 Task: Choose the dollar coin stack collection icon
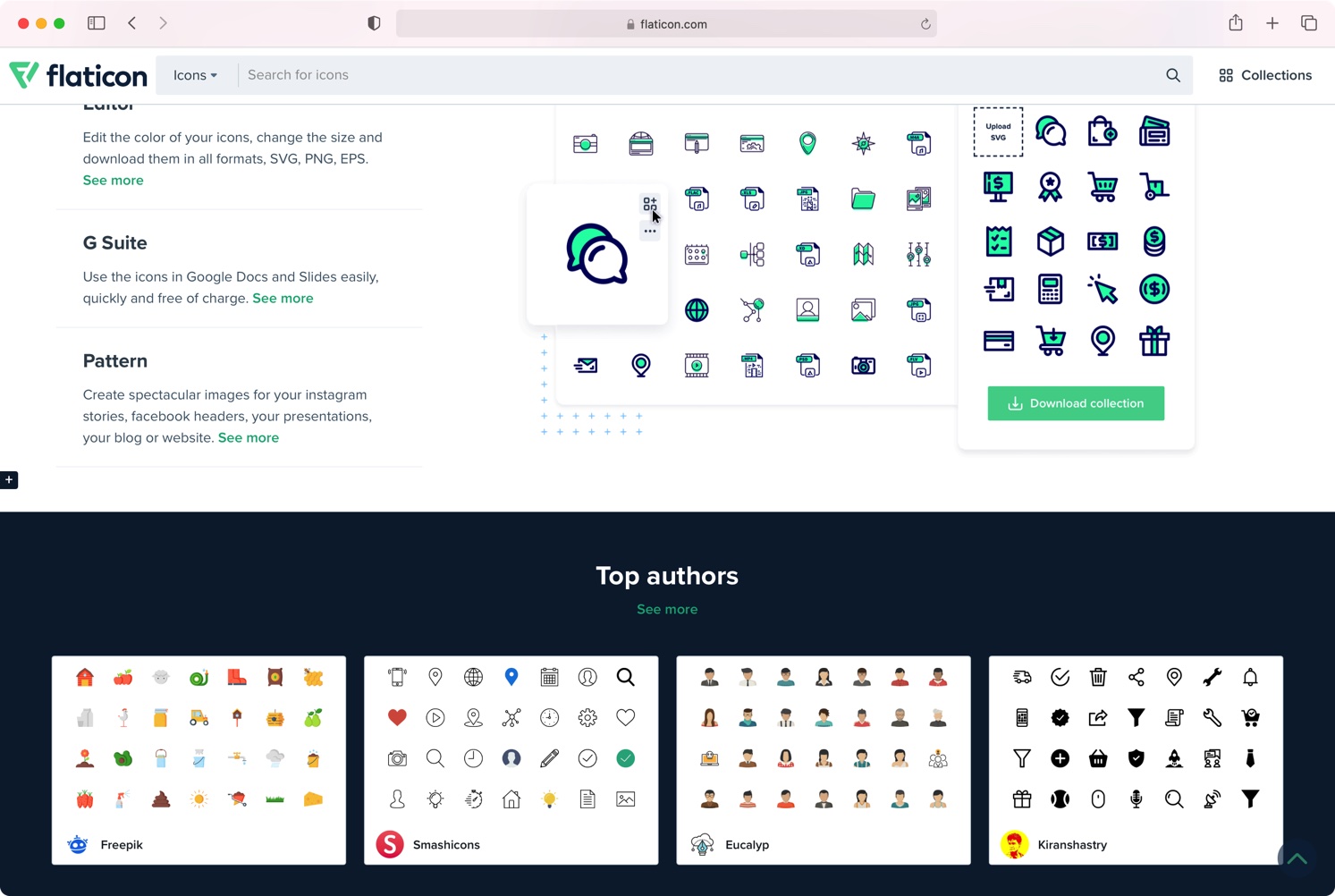(x=1154, y=241)
